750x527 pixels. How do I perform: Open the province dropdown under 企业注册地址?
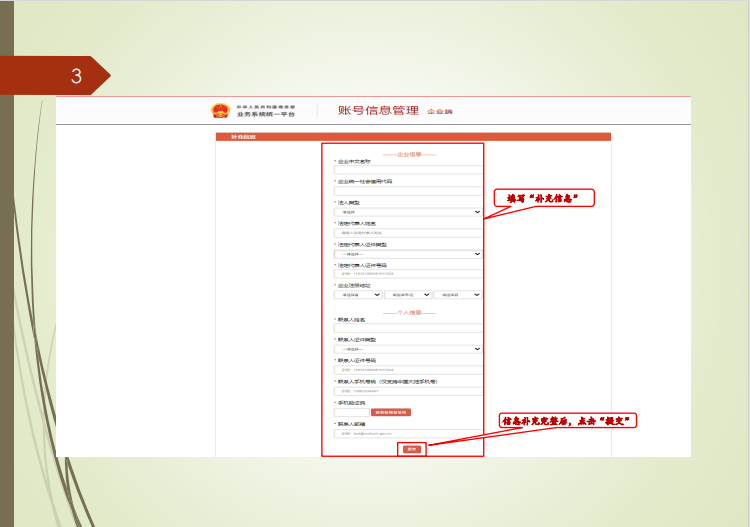click(x=358, y=295)
